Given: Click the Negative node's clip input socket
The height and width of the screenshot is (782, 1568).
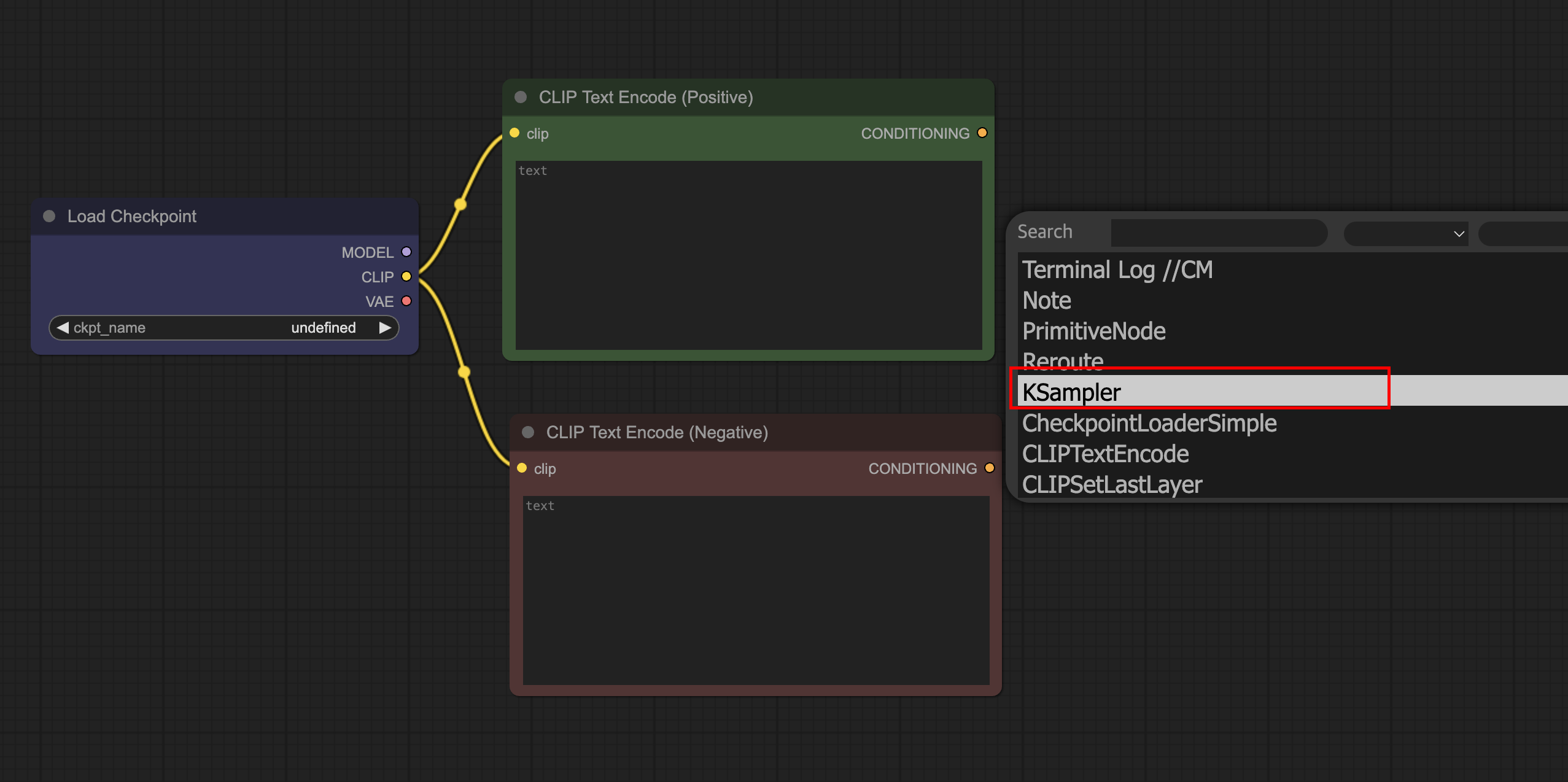Looking at the screenshot, I should point(522,468).
